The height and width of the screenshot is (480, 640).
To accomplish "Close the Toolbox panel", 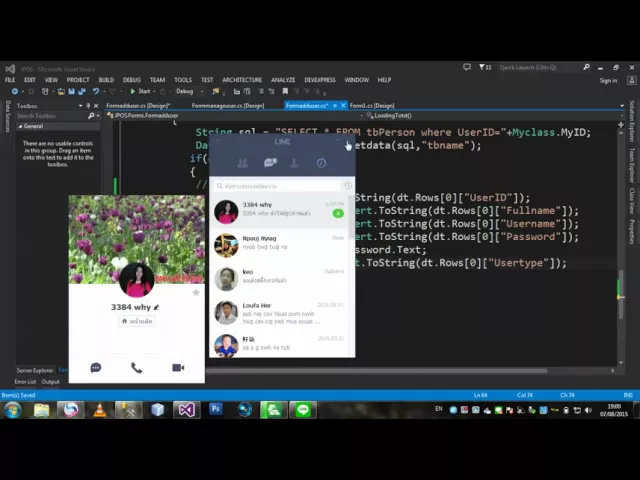I will pyautogui.click(x=96, y=106).
